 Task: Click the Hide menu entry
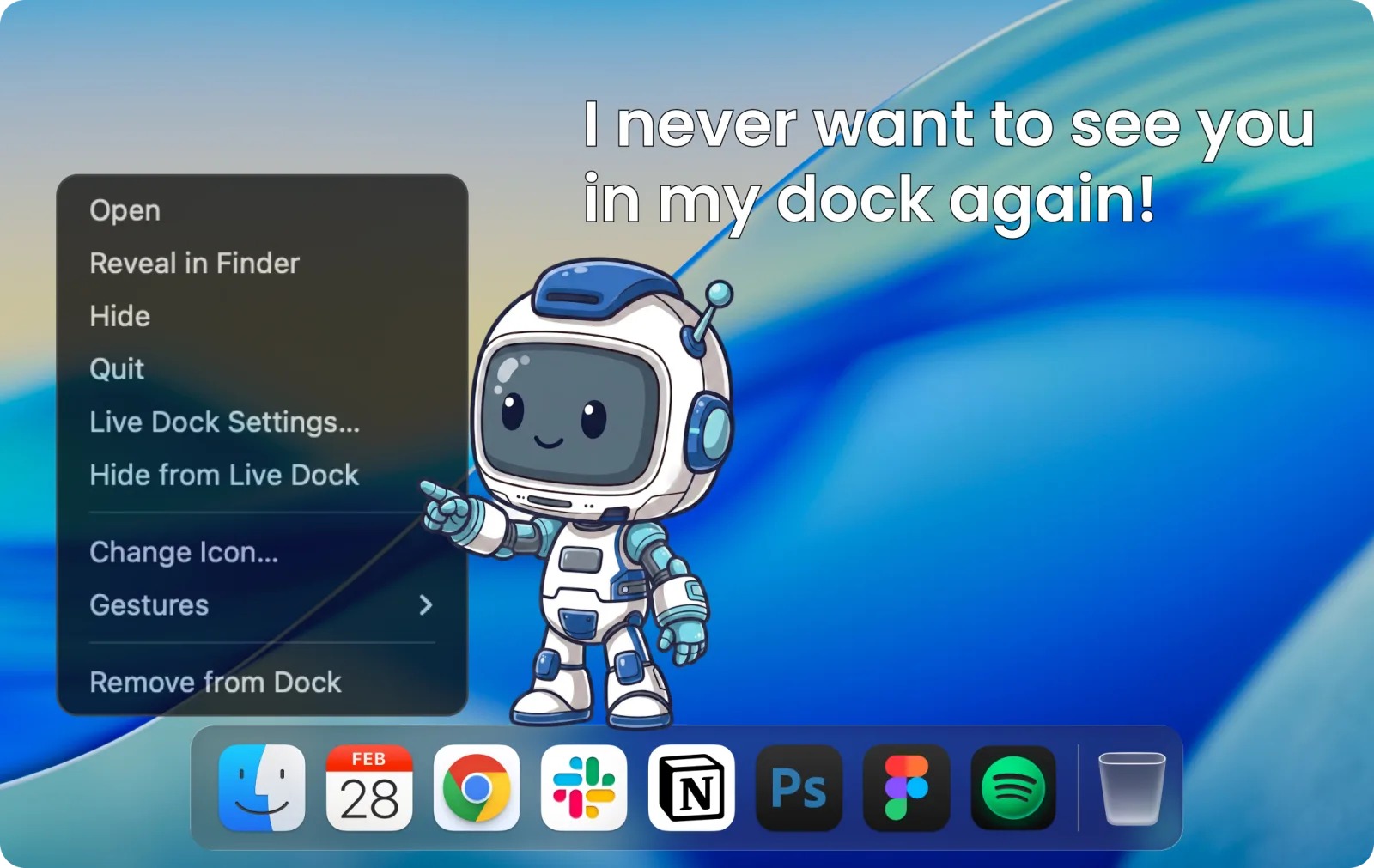(262, 316)
